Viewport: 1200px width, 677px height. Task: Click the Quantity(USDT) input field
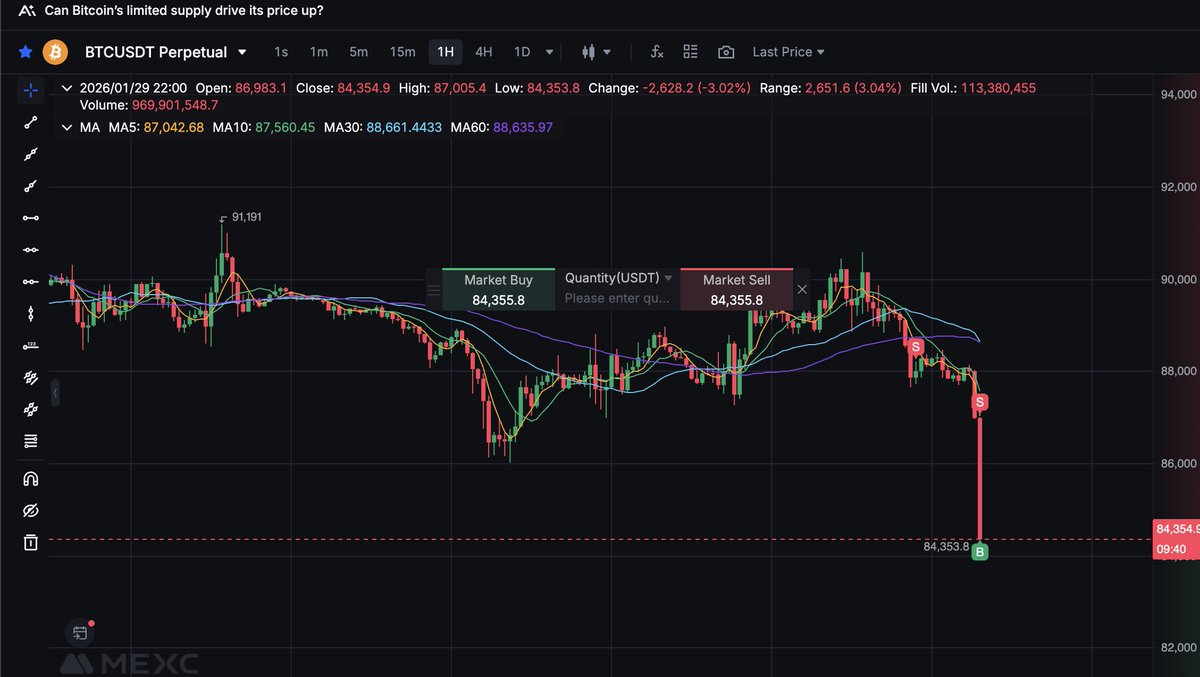pyautogui.click(x=617, y=297)
